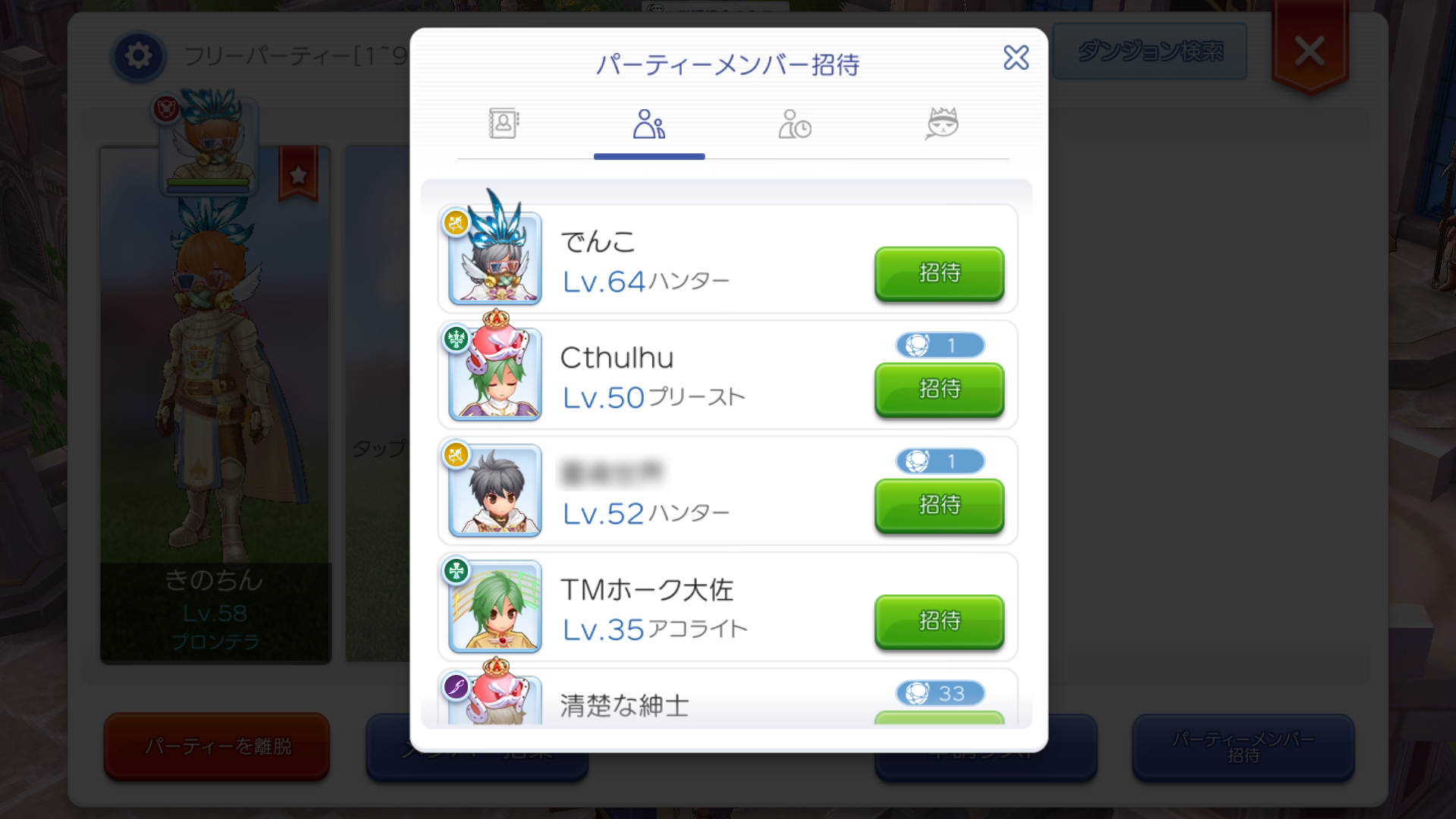Click the ダンジョン検索 dungeon search button
This screenshot has height=819, width=1456.
pos(1150,52)
